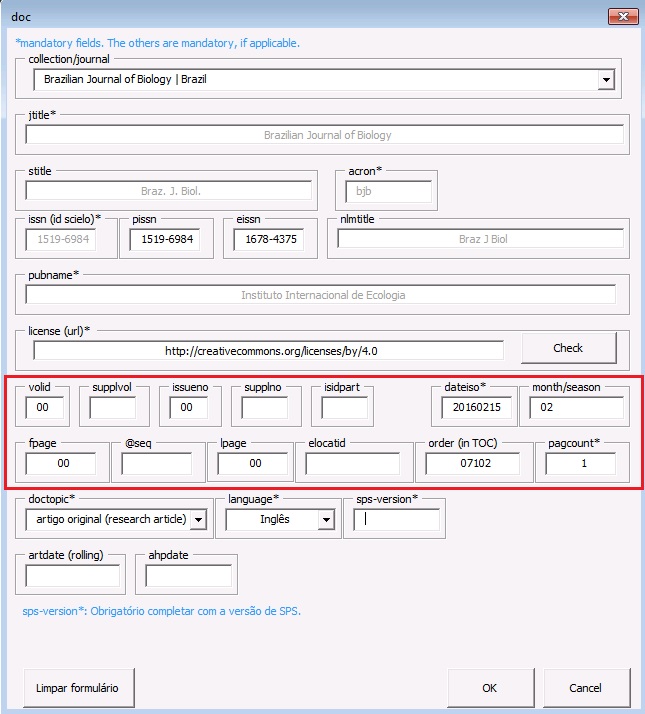Open the doctopic dropdown arrow

click(x=198, y=520)
